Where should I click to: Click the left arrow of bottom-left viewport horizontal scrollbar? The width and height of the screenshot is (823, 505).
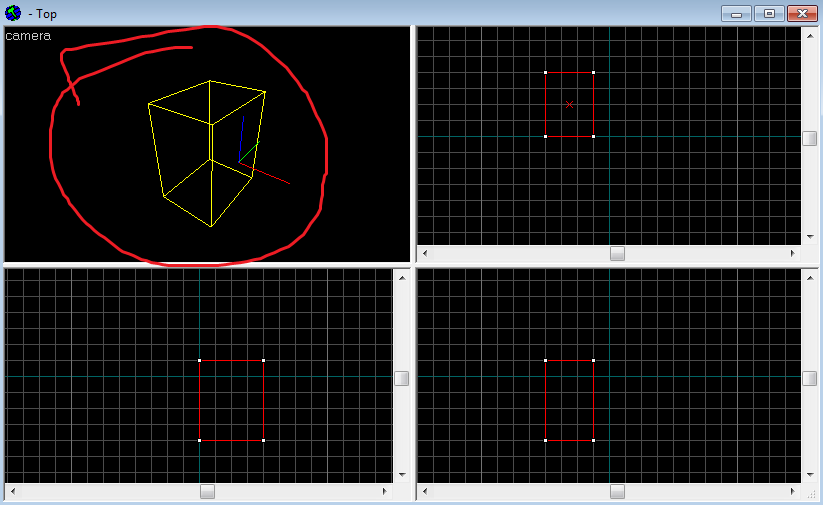coord(13,491)
